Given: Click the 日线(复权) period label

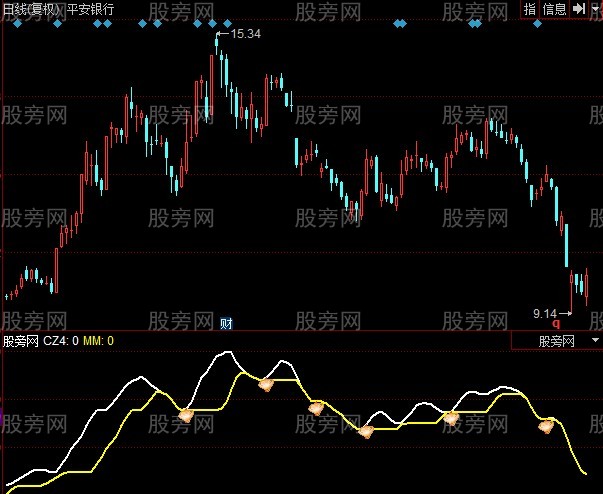Looking at the screenshot, I should pos(31,9).
